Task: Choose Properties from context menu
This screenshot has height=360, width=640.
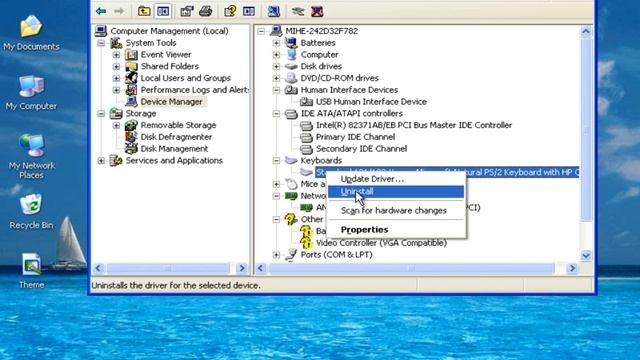Action: tap(396, 229)
